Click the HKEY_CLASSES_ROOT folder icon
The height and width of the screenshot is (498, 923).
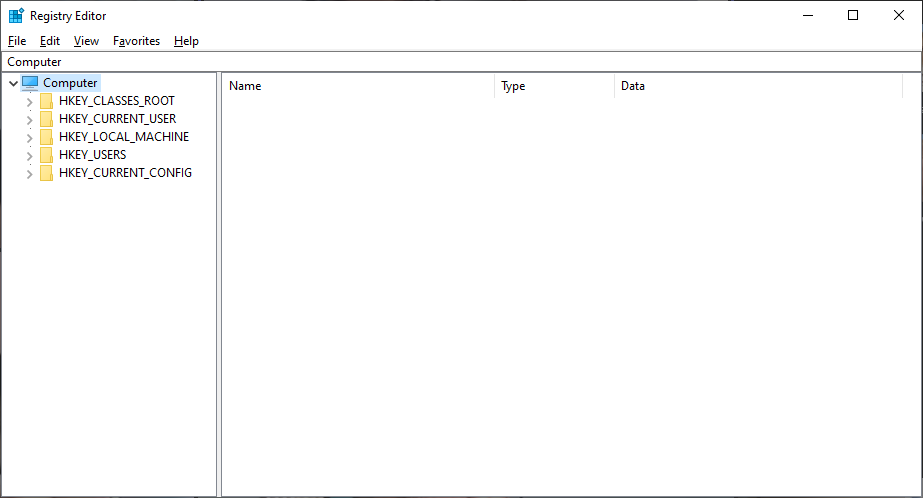point(47,101)
